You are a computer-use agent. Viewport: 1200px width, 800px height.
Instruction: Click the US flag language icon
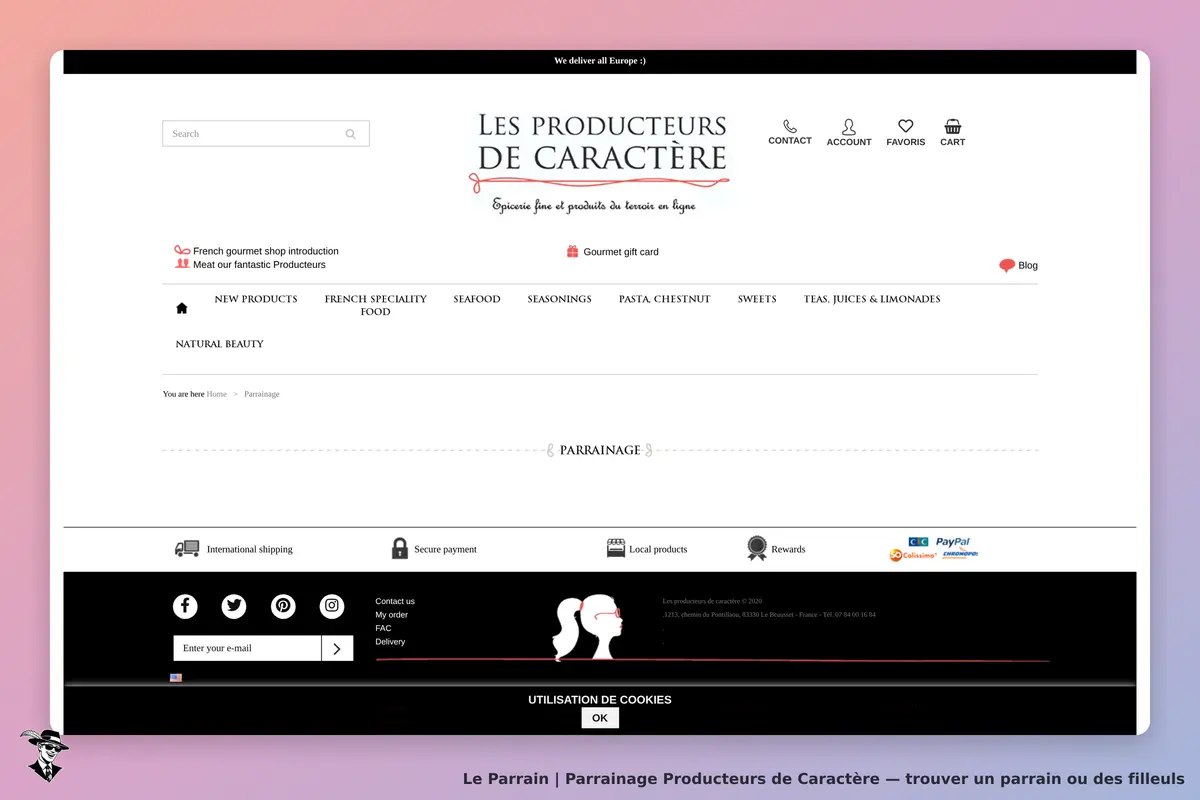176,678
